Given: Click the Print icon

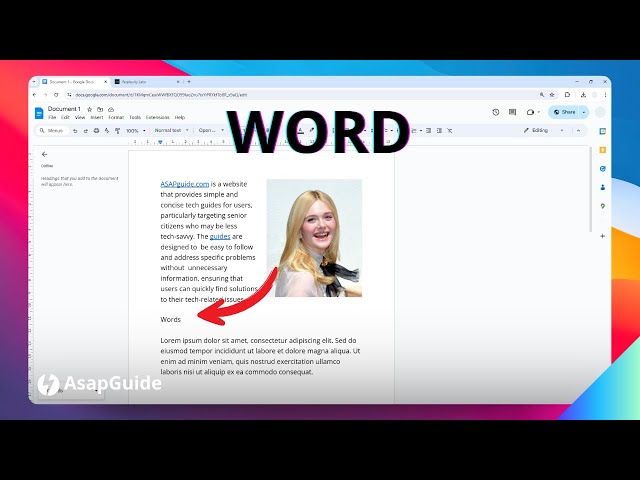Looking at the screenshot, I should (96, 131).
